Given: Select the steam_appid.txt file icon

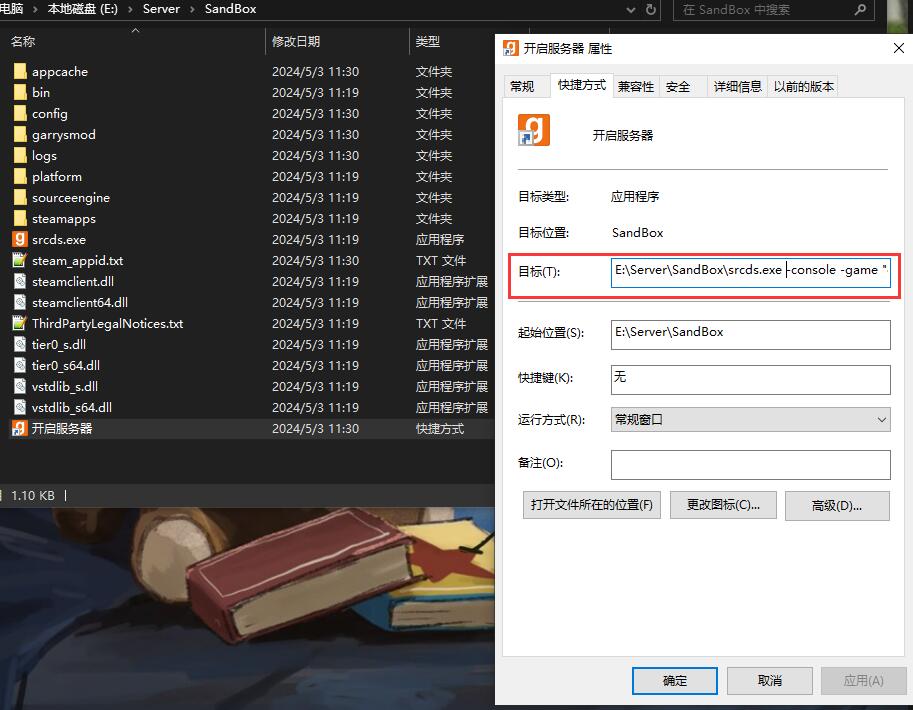Looking at the screenshot, I should tap(20, 260).
